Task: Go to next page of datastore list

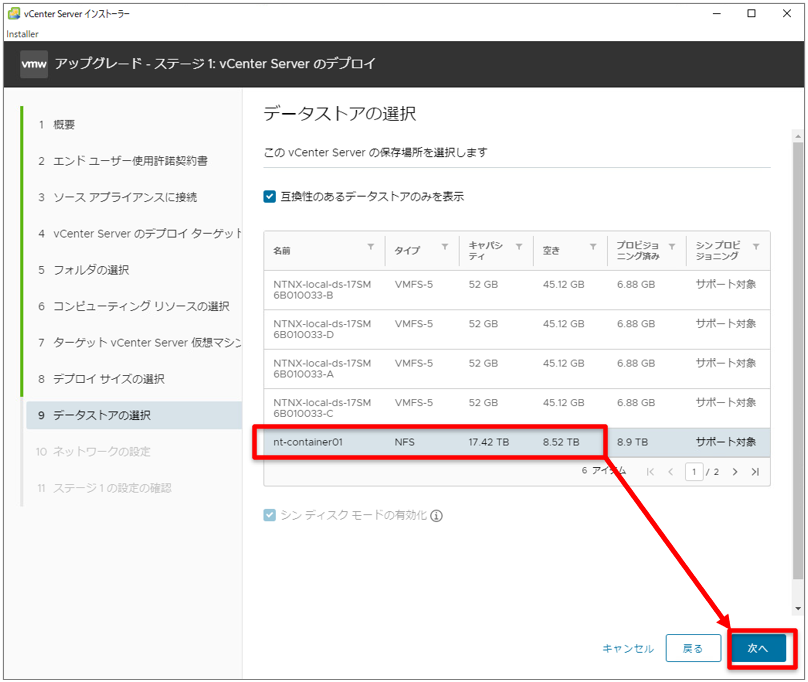Action: click(x=735, y=472)
